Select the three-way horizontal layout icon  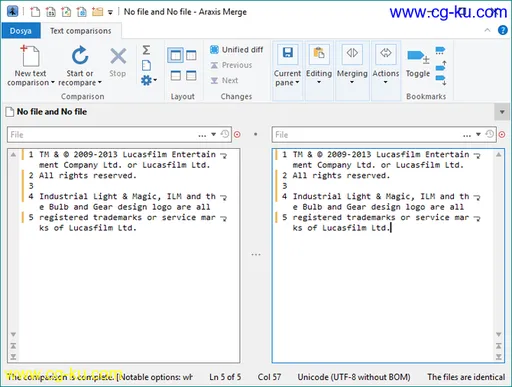click(191, 76)
